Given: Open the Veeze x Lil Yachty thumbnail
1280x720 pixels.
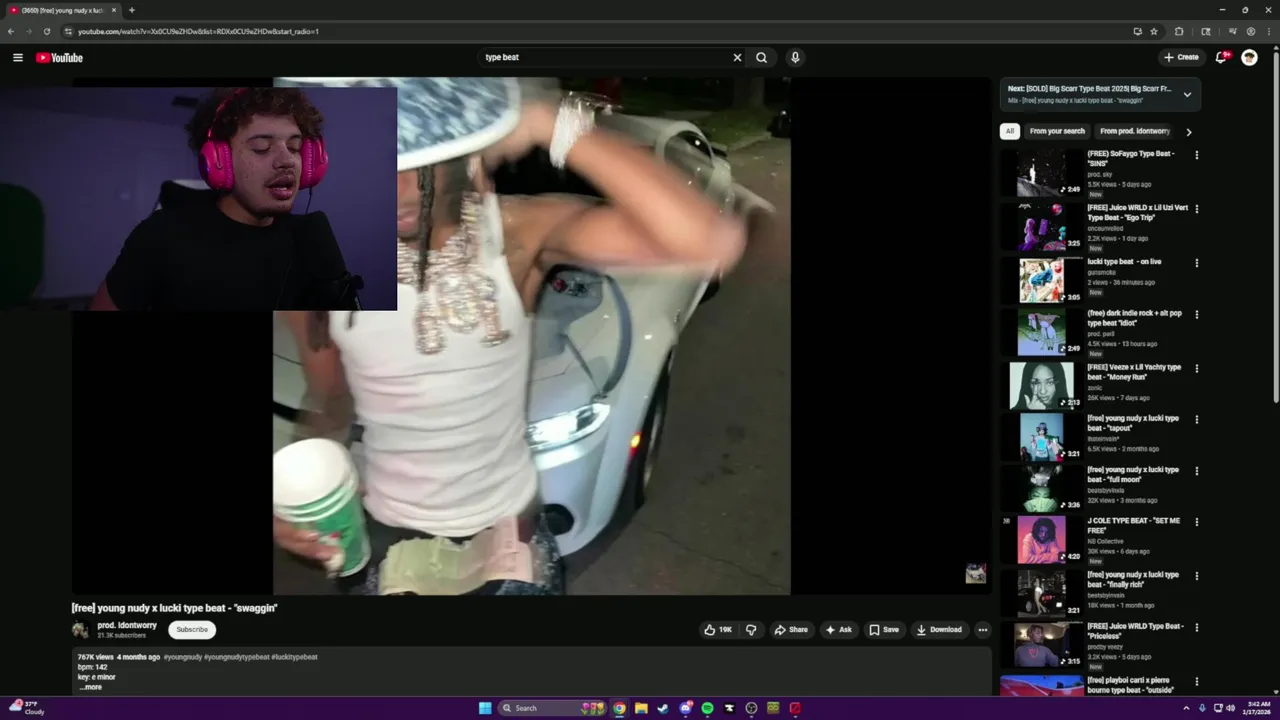Looking at the screenshot, I should (x=1041, y=386).
